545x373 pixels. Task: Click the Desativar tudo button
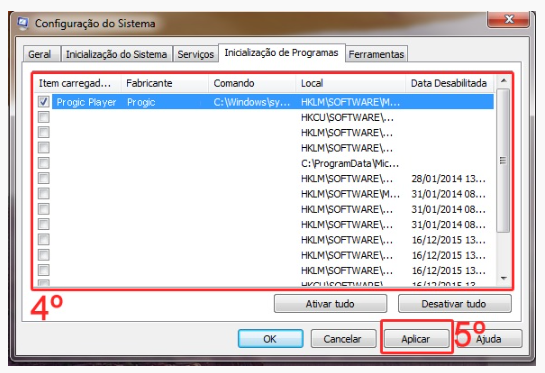[x=454, y=304]
